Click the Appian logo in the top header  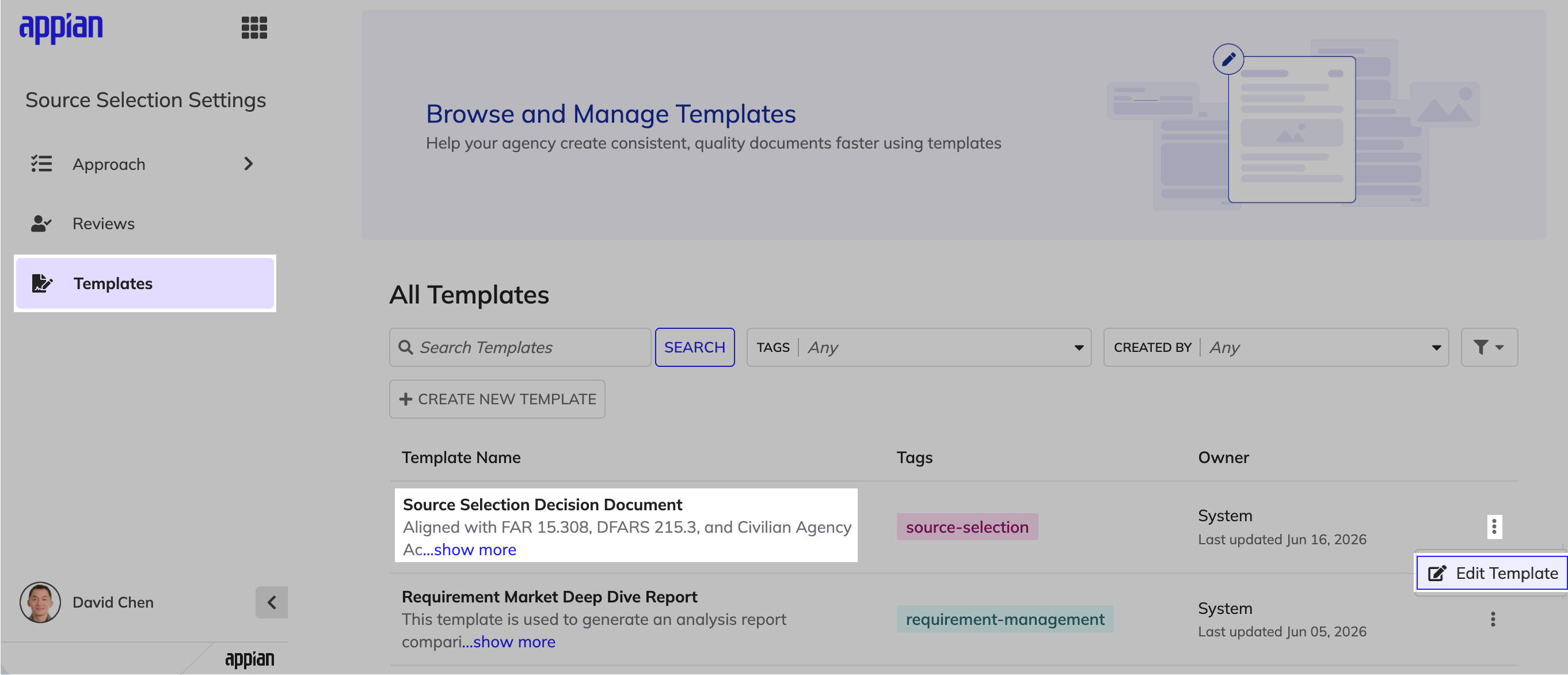[x=61, y=28]
